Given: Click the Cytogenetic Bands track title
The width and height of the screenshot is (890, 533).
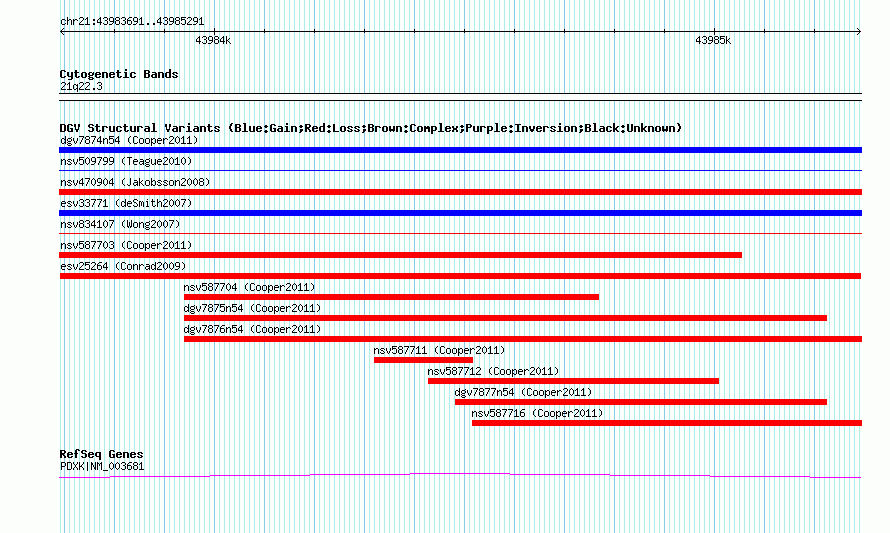Looking at the screenshot, I should click(119, 74).
